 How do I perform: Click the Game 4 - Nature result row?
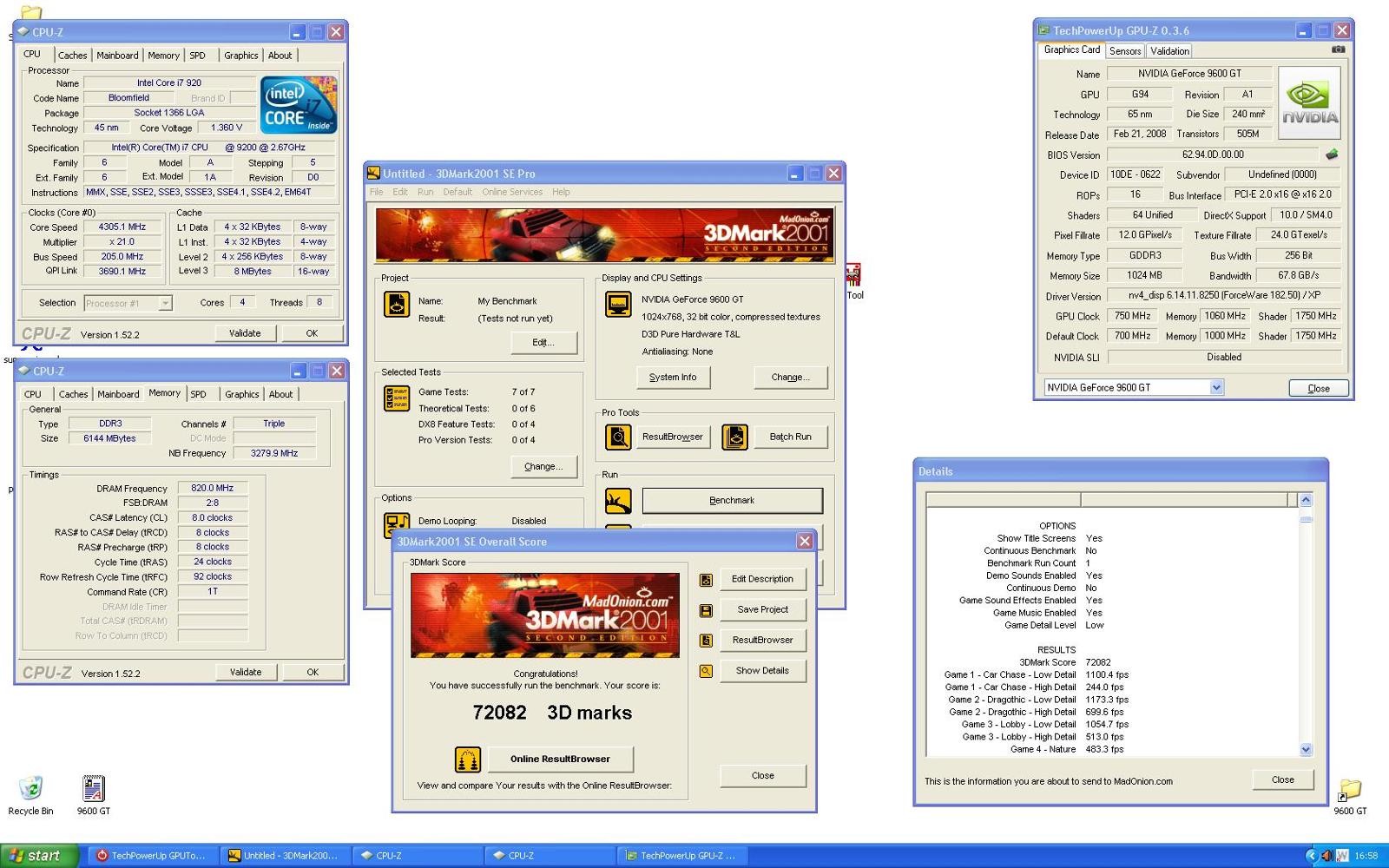pos(1068,749)
